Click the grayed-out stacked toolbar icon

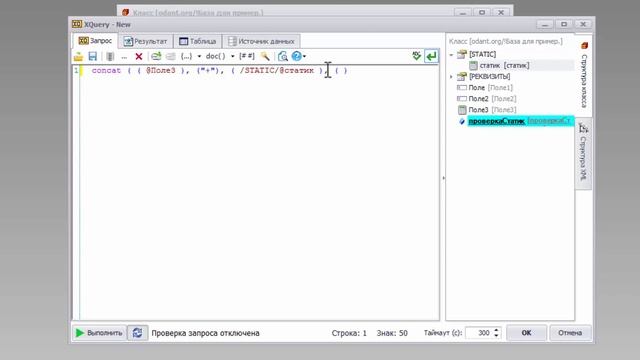[171, 56]
